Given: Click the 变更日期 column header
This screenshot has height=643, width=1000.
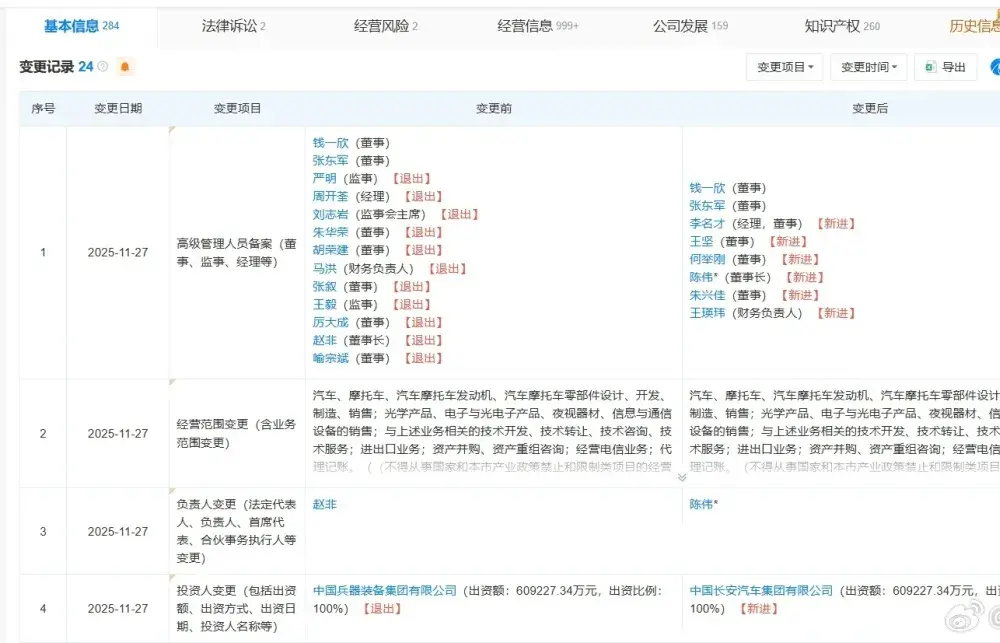Looking at the screenshot, I should 118,108.
